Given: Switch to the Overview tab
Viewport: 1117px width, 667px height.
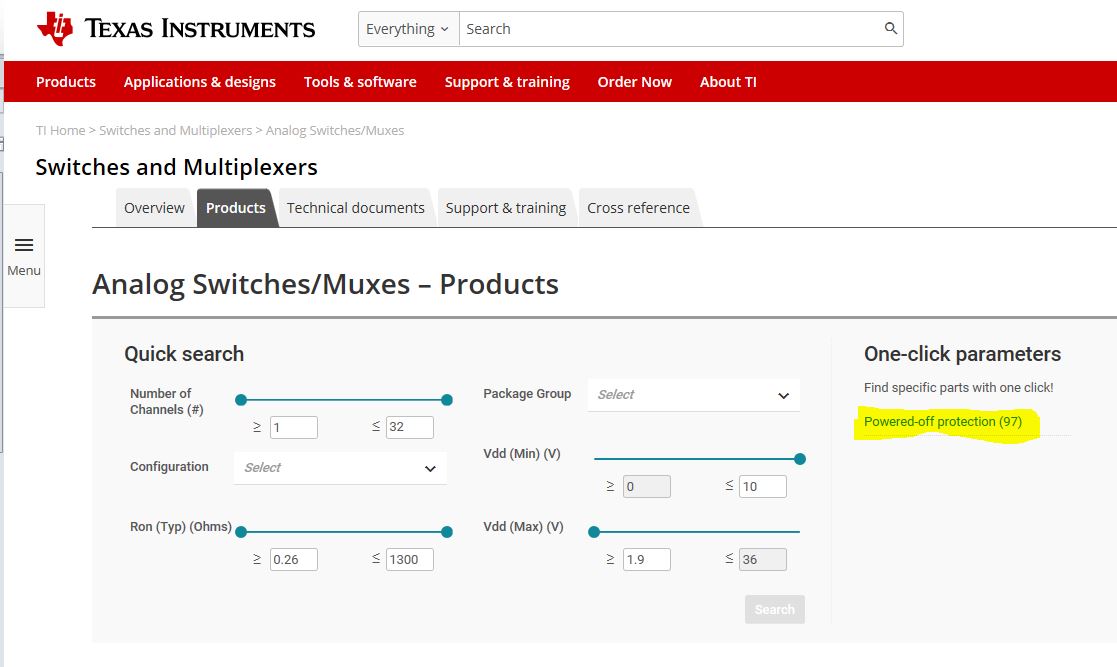Looking at the screenshot, I should pos(154,208).
